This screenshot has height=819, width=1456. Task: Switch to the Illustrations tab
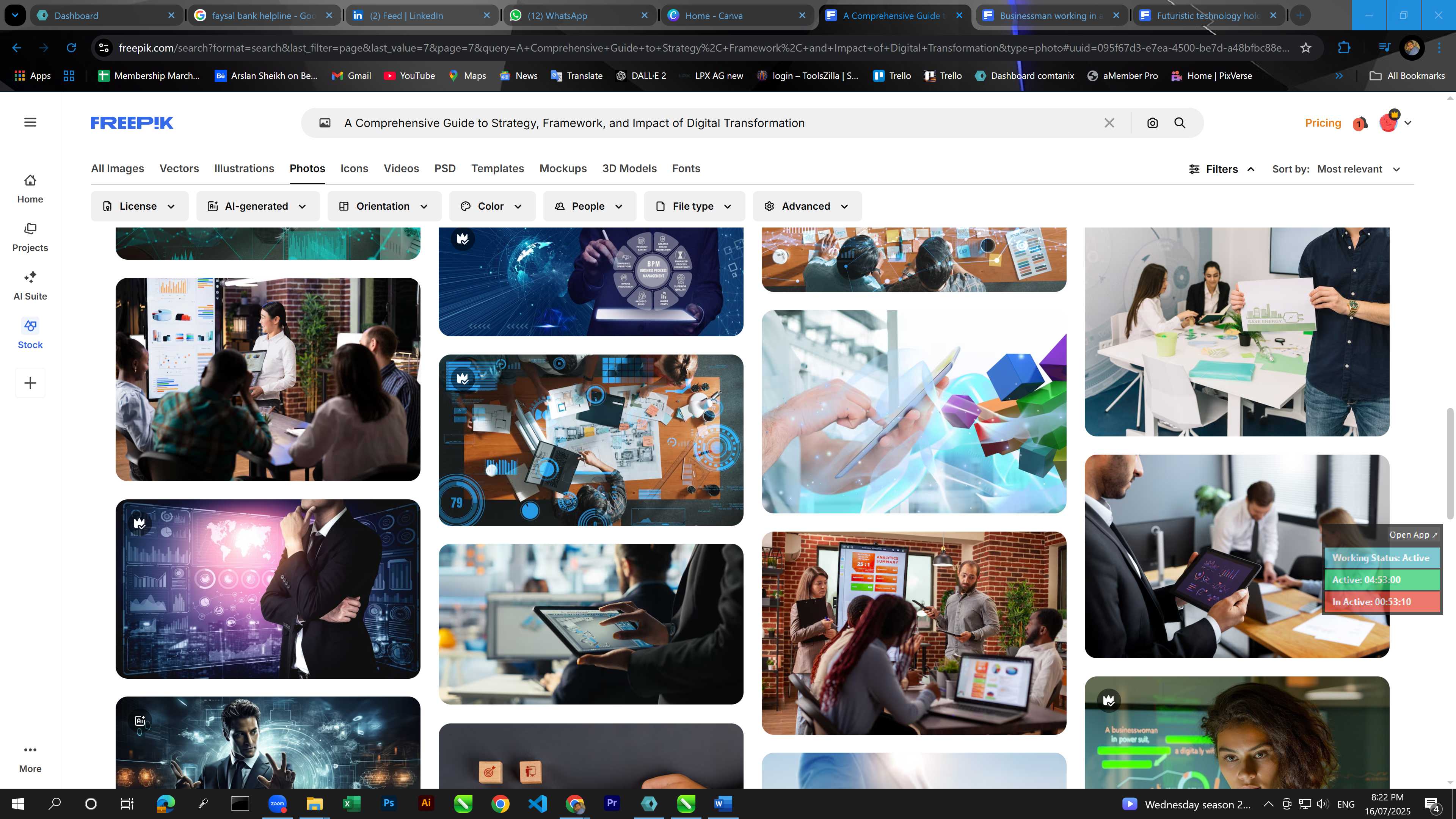244,168
